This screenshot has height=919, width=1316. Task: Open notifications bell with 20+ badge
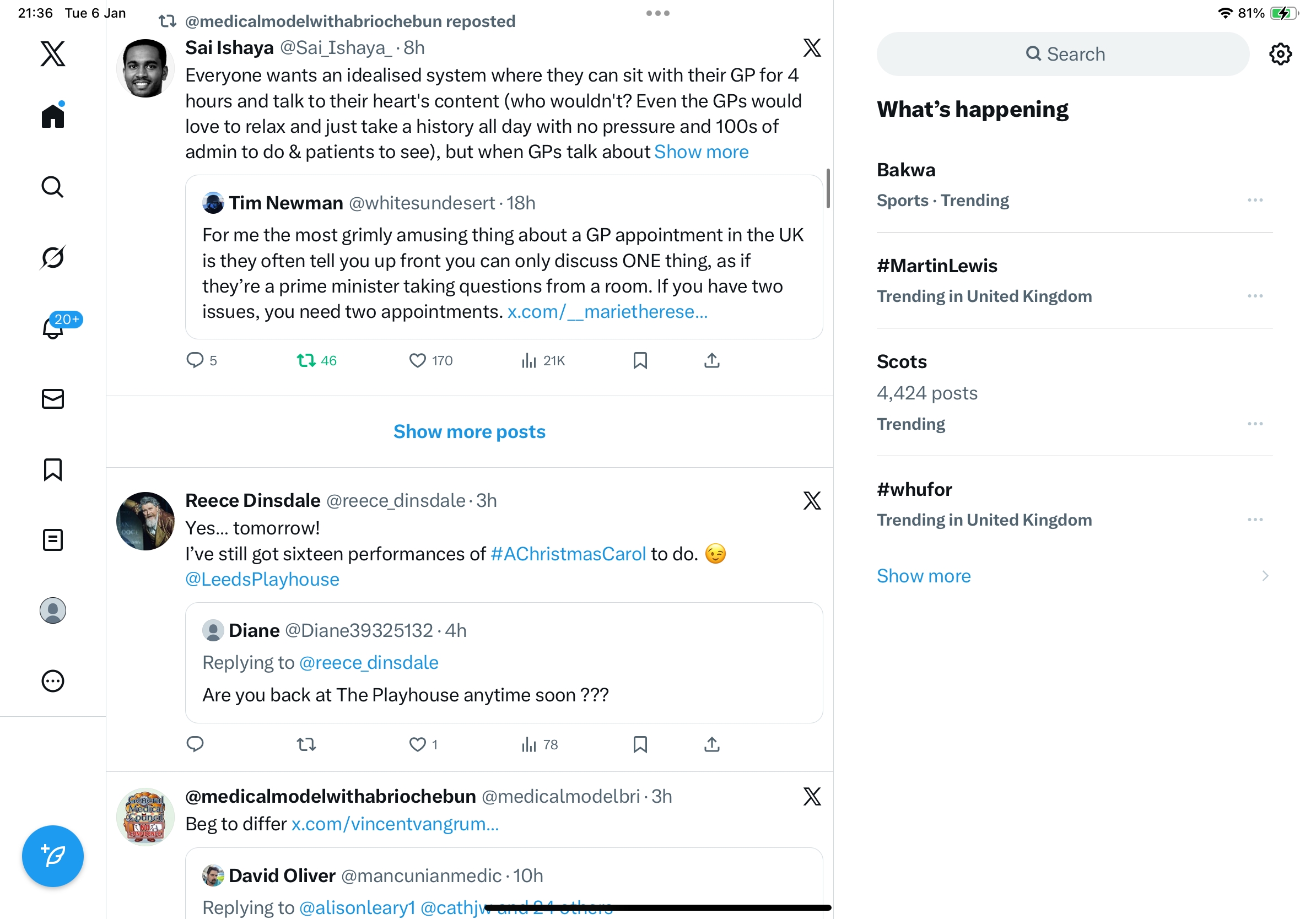53,328
